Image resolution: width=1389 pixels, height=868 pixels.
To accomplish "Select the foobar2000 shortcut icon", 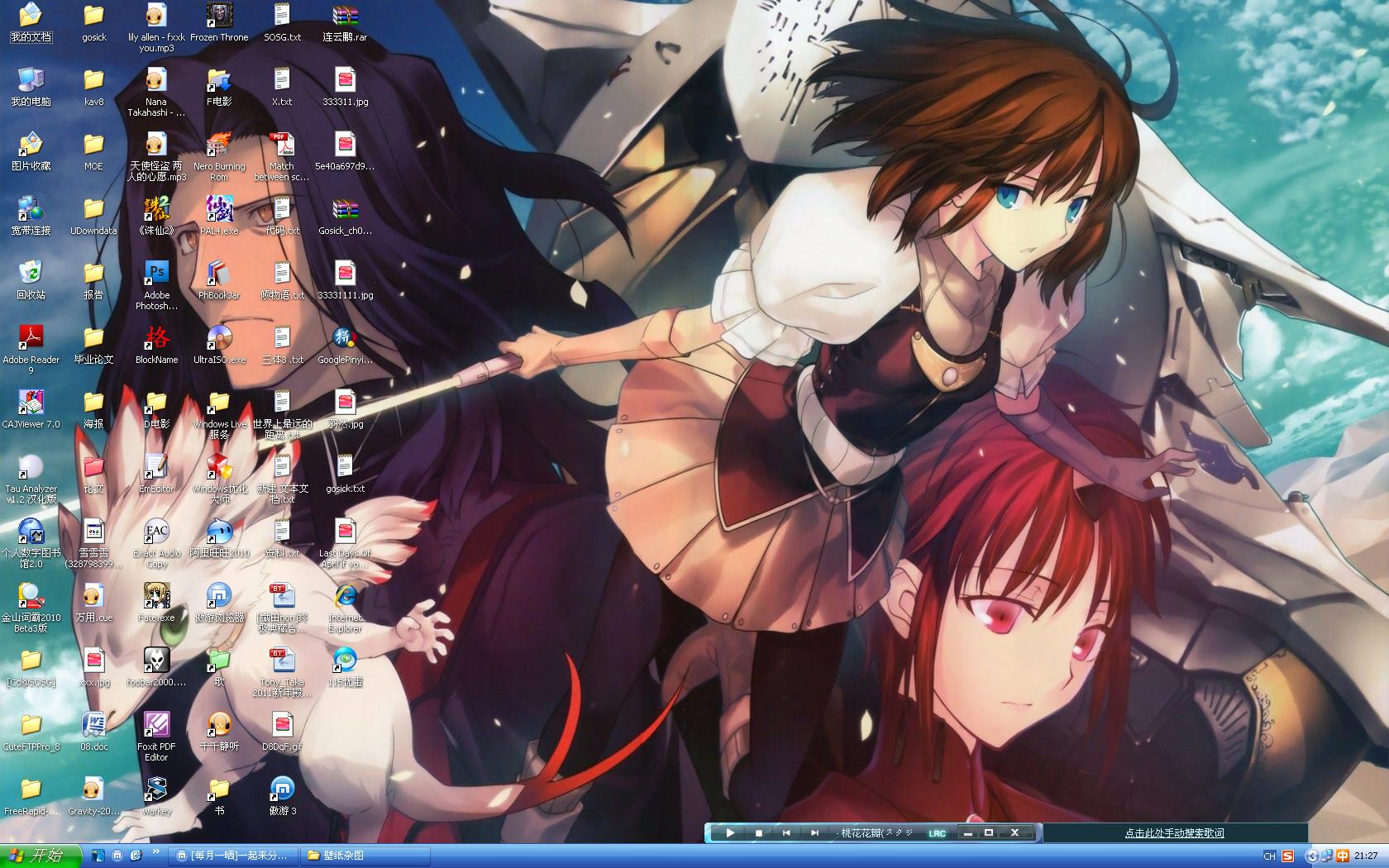I will [156, 666].
